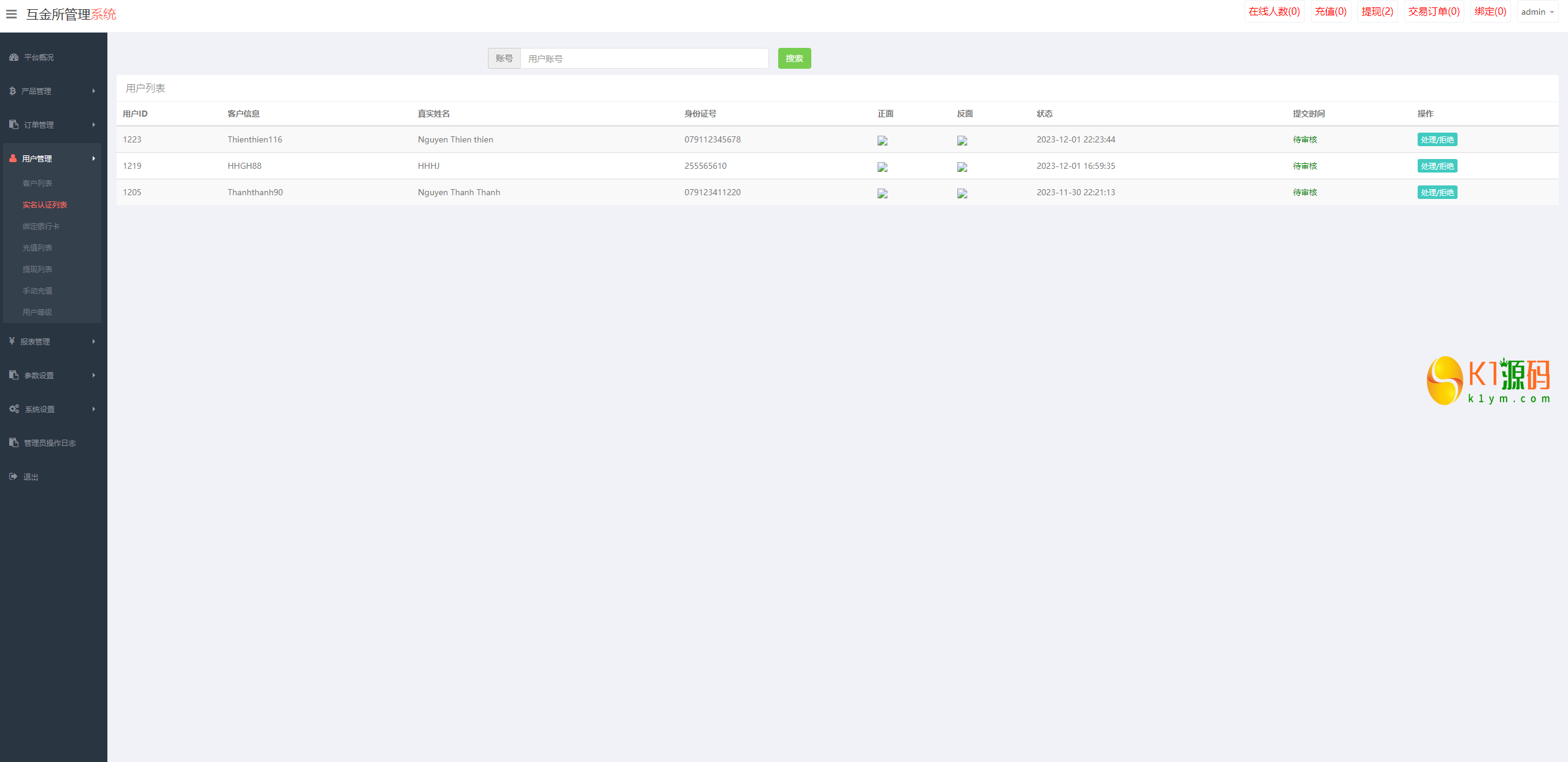Click the dashboard icon beside 平台概况
Viewport: 1568px width, 762px height.
(14, 57)
